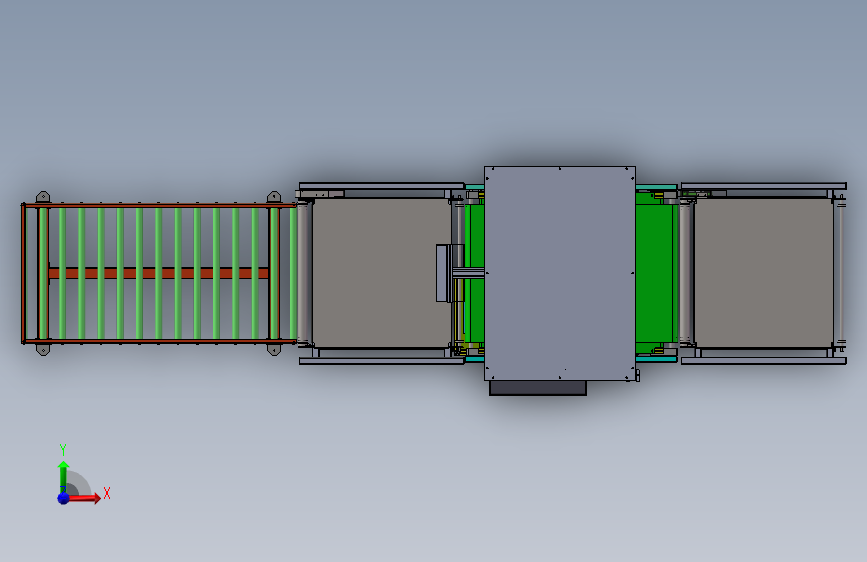Select the bottom-right mounting foot of the roller conveyor
The height and width of the screenshot is (562, 867).
click(274, 350)
